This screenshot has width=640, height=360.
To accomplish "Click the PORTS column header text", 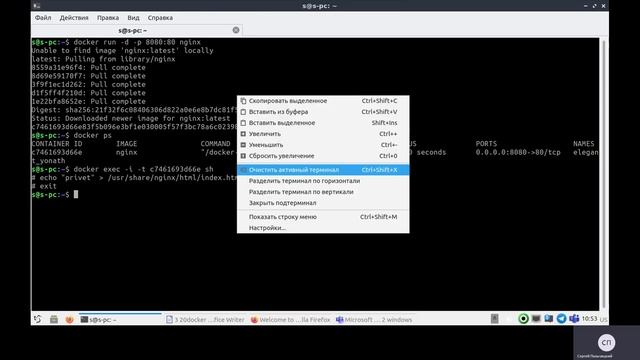I will click(486, 144).
